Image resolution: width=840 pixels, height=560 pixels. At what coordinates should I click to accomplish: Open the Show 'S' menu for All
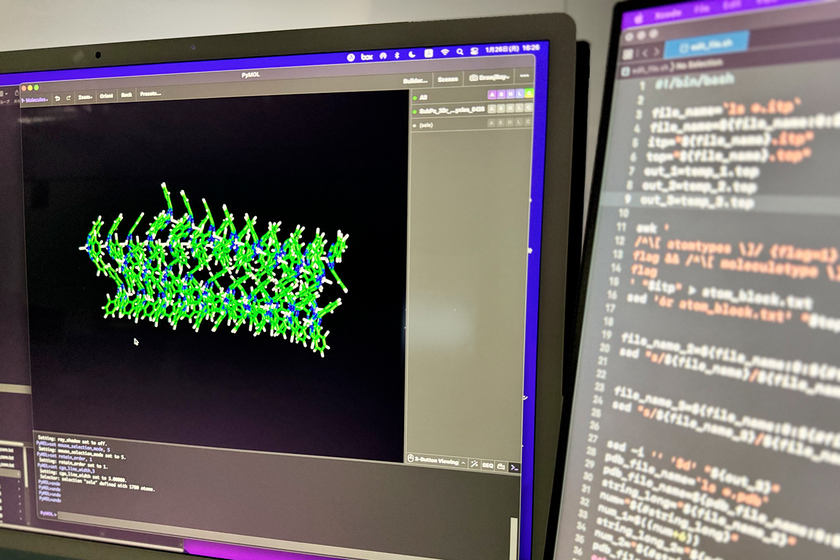499,94
